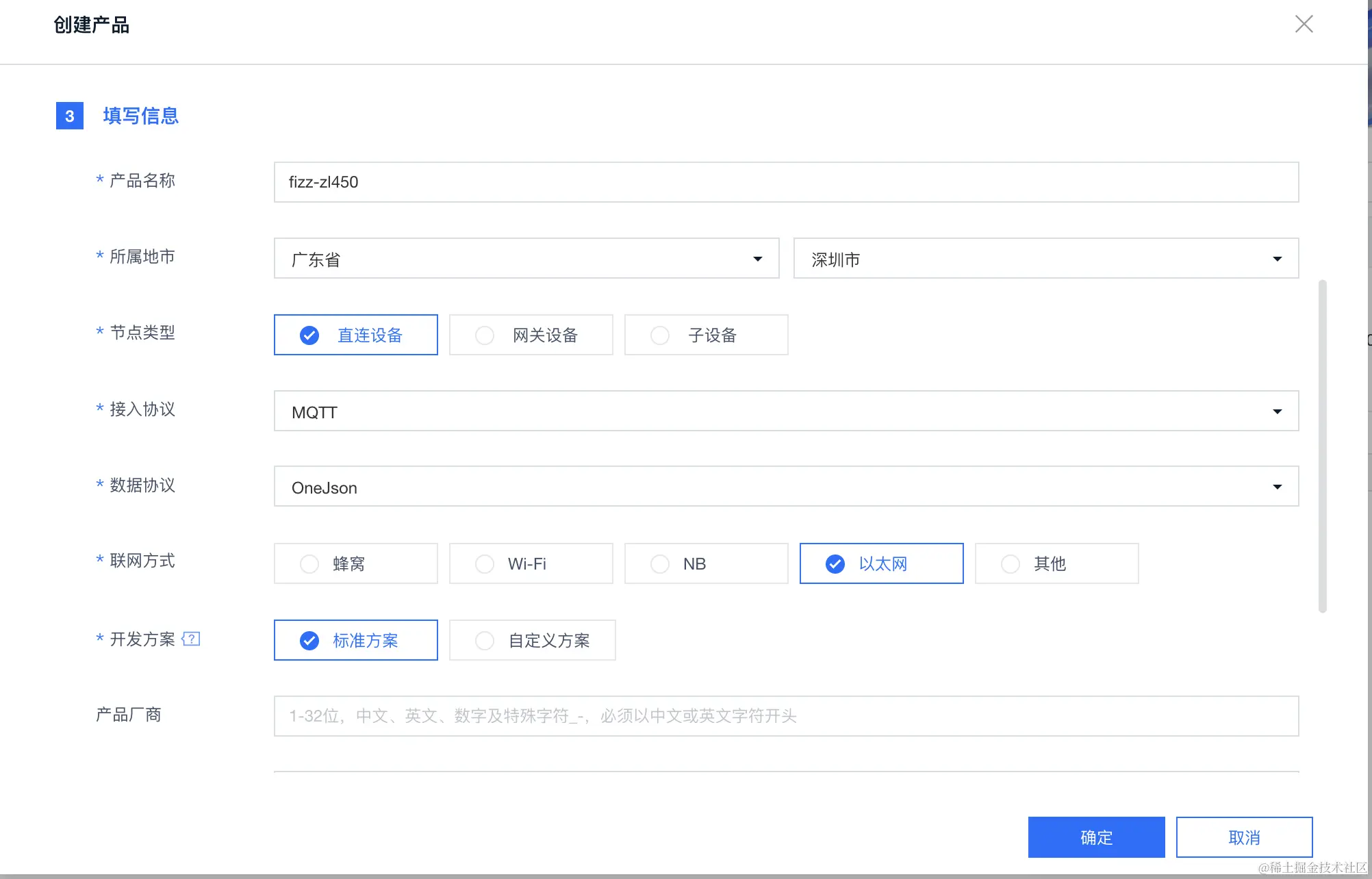Select 其他 networking option
The width and height of the screenshot is (1372, 879).
pos(1056,563)
